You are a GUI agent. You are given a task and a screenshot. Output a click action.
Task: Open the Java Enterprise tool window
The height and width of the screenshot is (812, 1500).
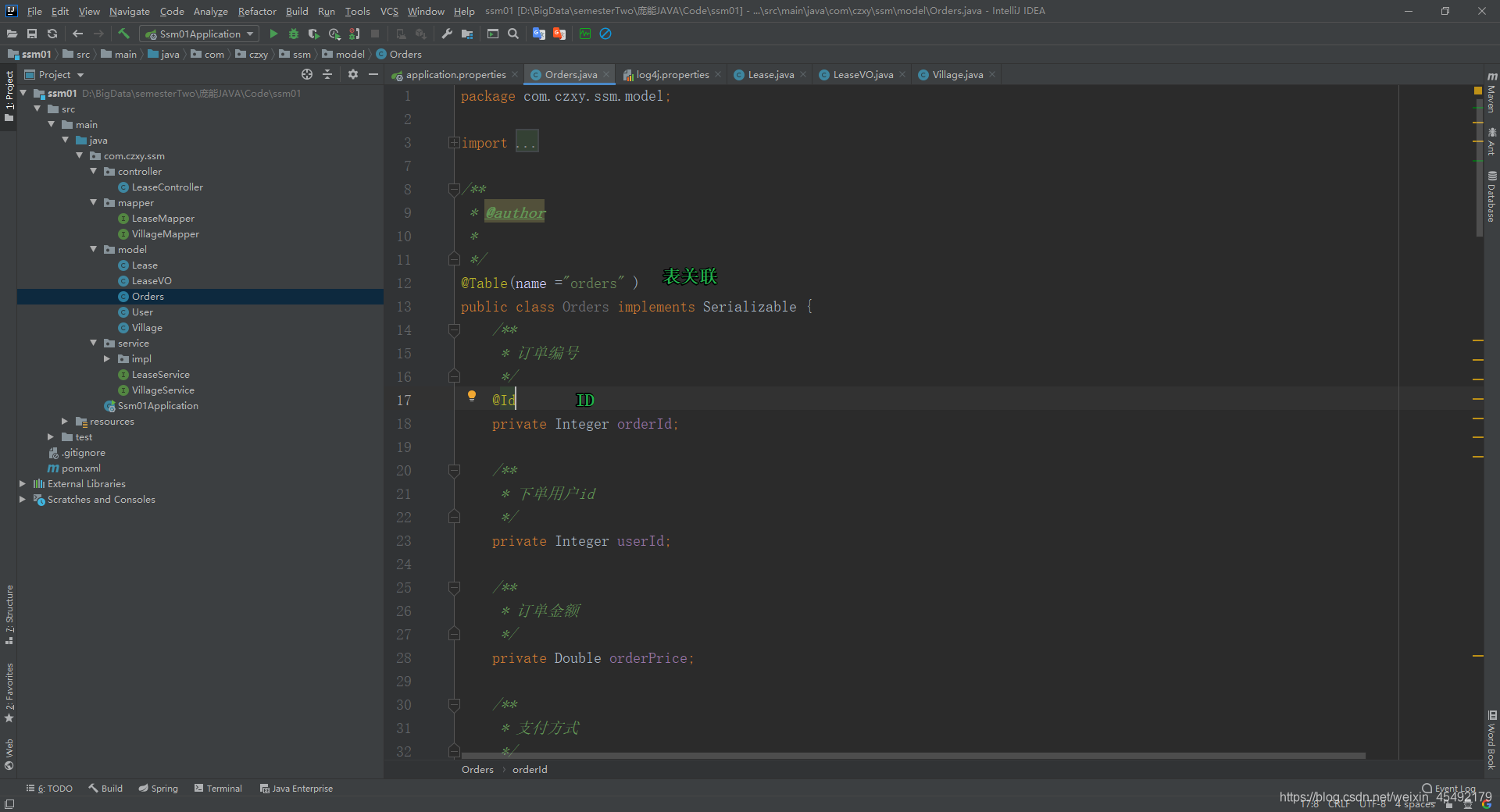click(296, 789)
